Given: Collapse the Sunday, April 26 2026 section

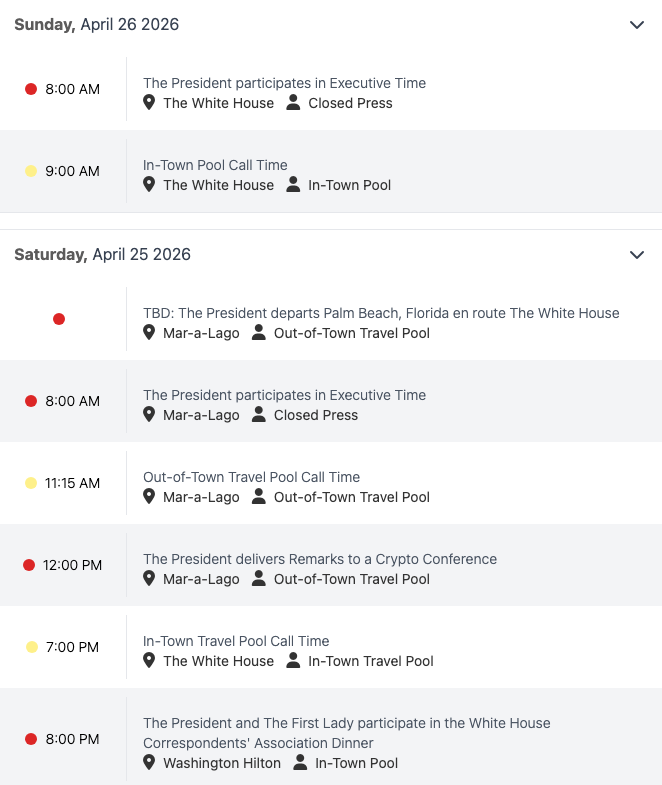Looking at the screenshot, I should pos(637,25).
